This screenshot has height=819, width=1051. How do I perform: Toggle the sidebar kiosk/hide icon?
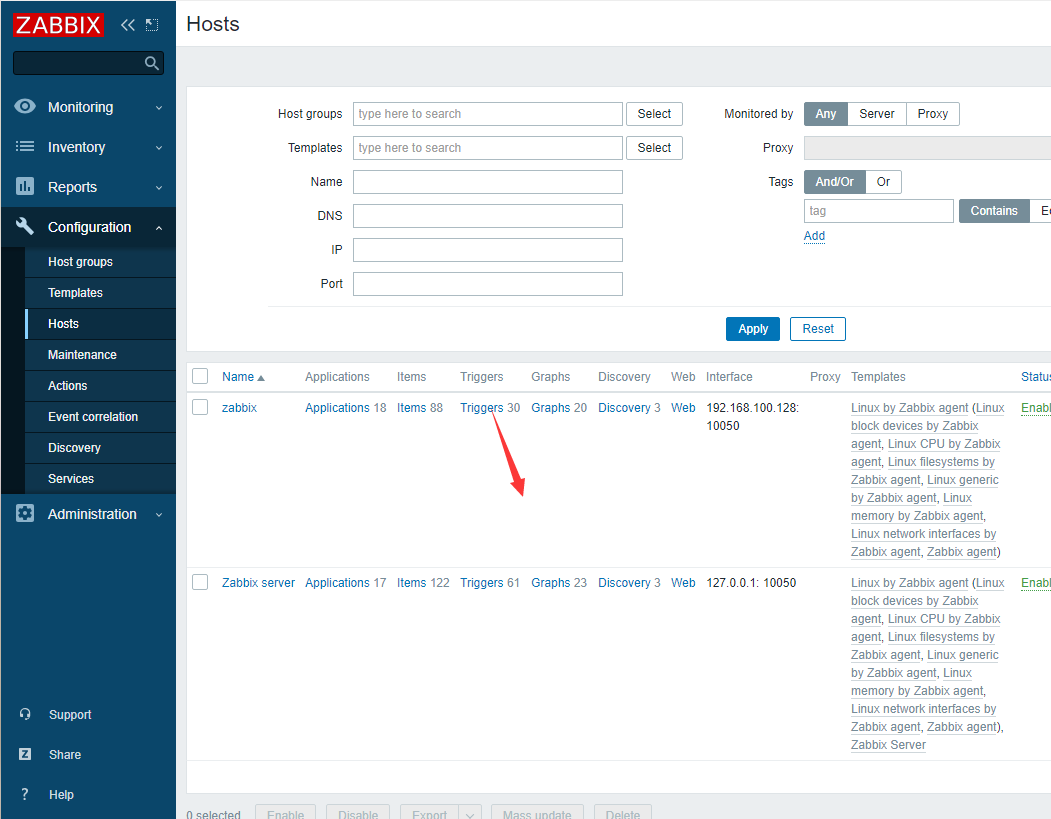pos(152,25)
